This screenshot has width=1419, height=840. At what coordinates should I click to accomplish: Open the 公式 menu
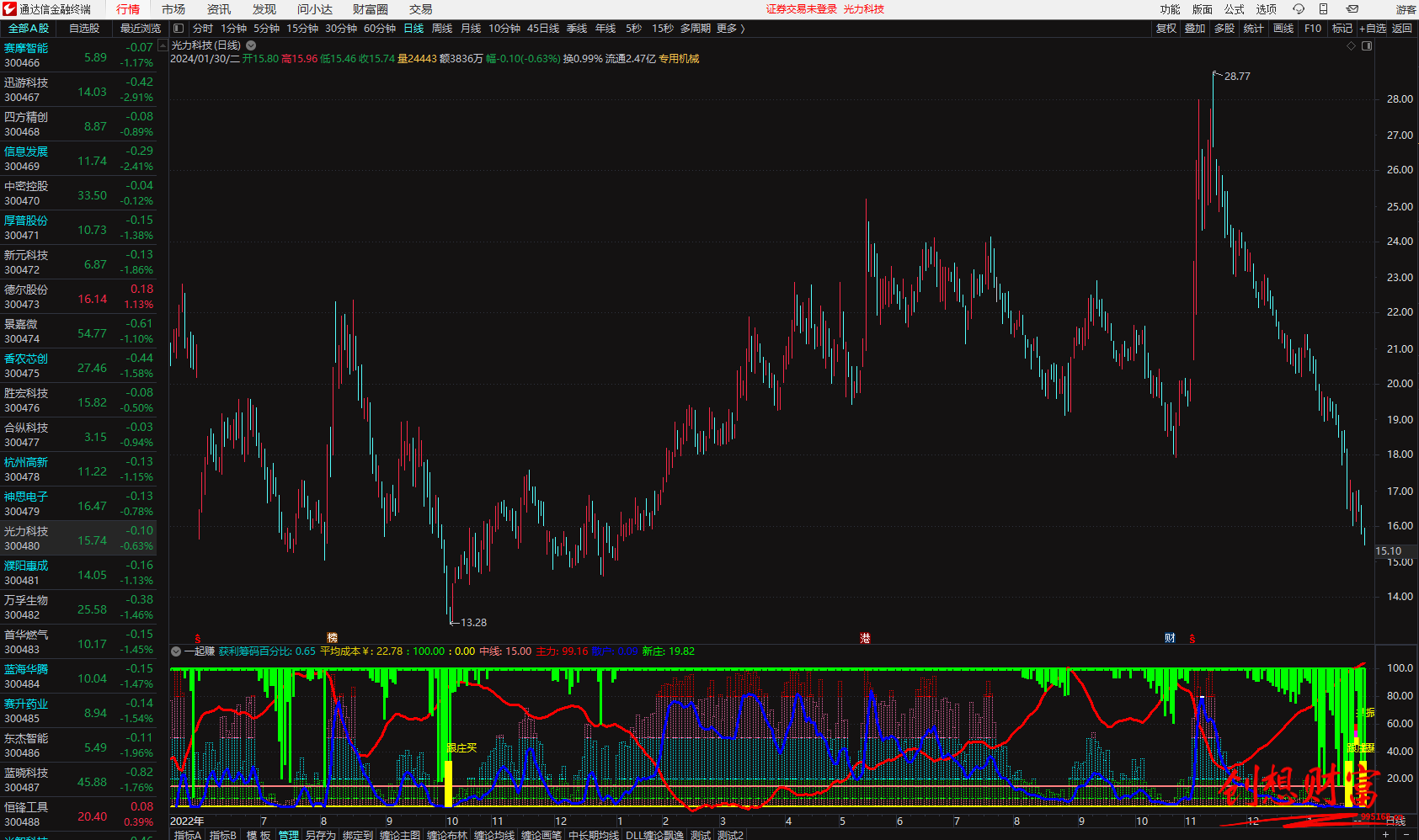point(1235,9)
